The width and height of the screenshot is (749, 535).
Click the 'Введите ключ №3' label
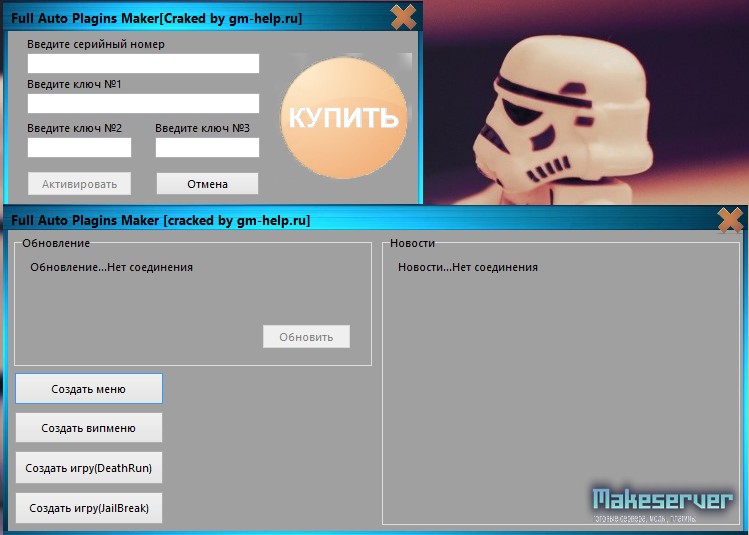(x=203, y=128)
